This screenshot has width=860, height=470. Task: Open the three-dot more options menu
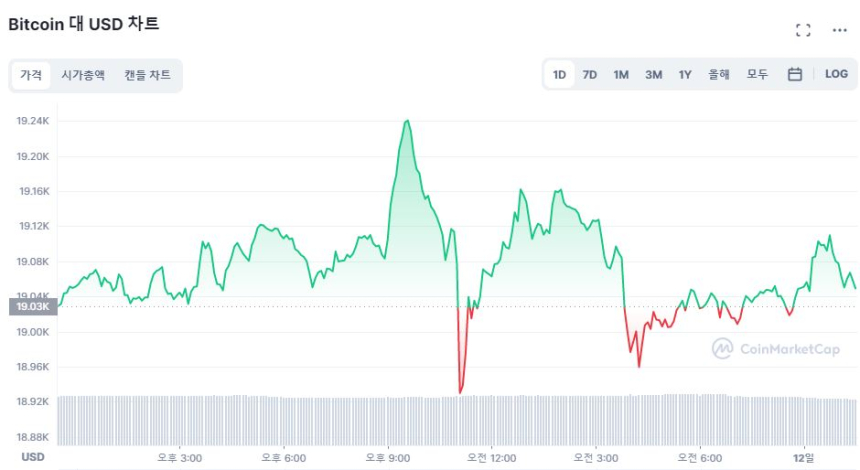840,30
